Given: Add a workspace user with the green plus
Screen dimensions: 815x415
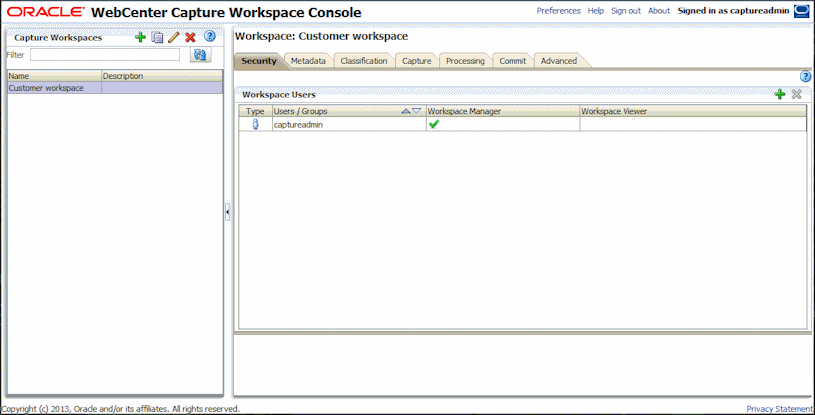Looking at the screenshot, I should click(x=780, y=94).
